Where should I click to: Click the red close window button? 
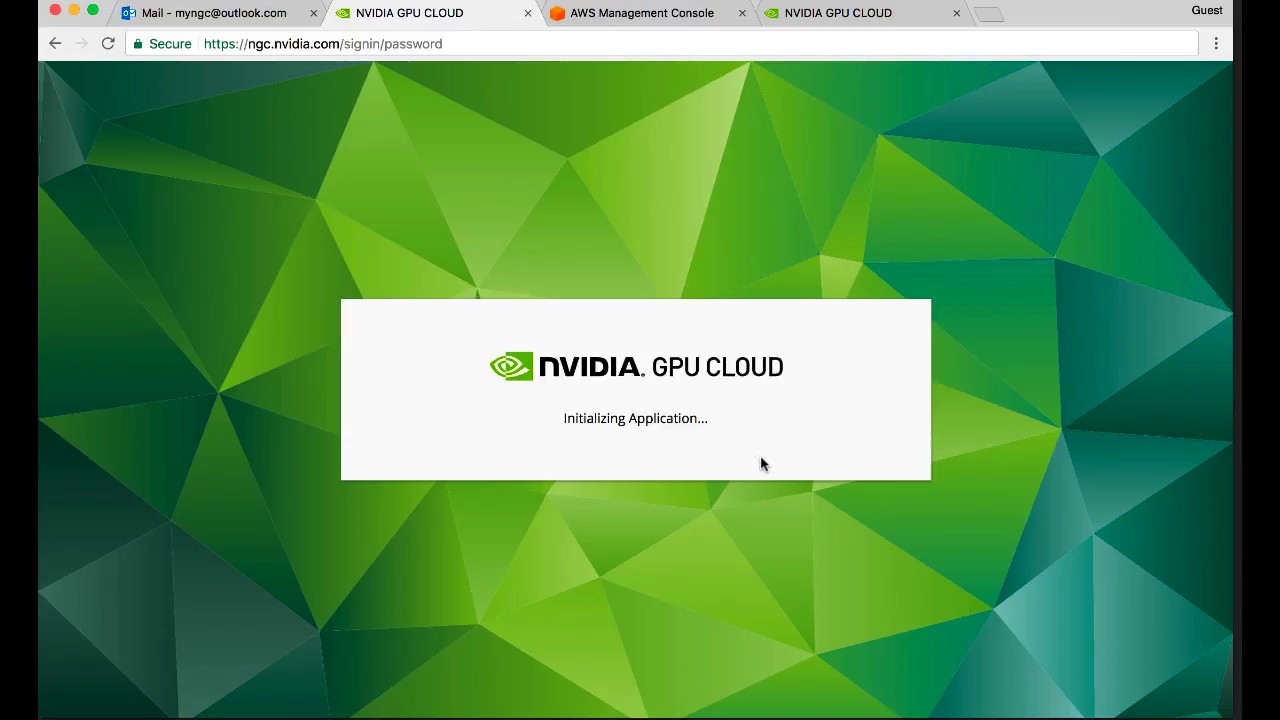55,10
